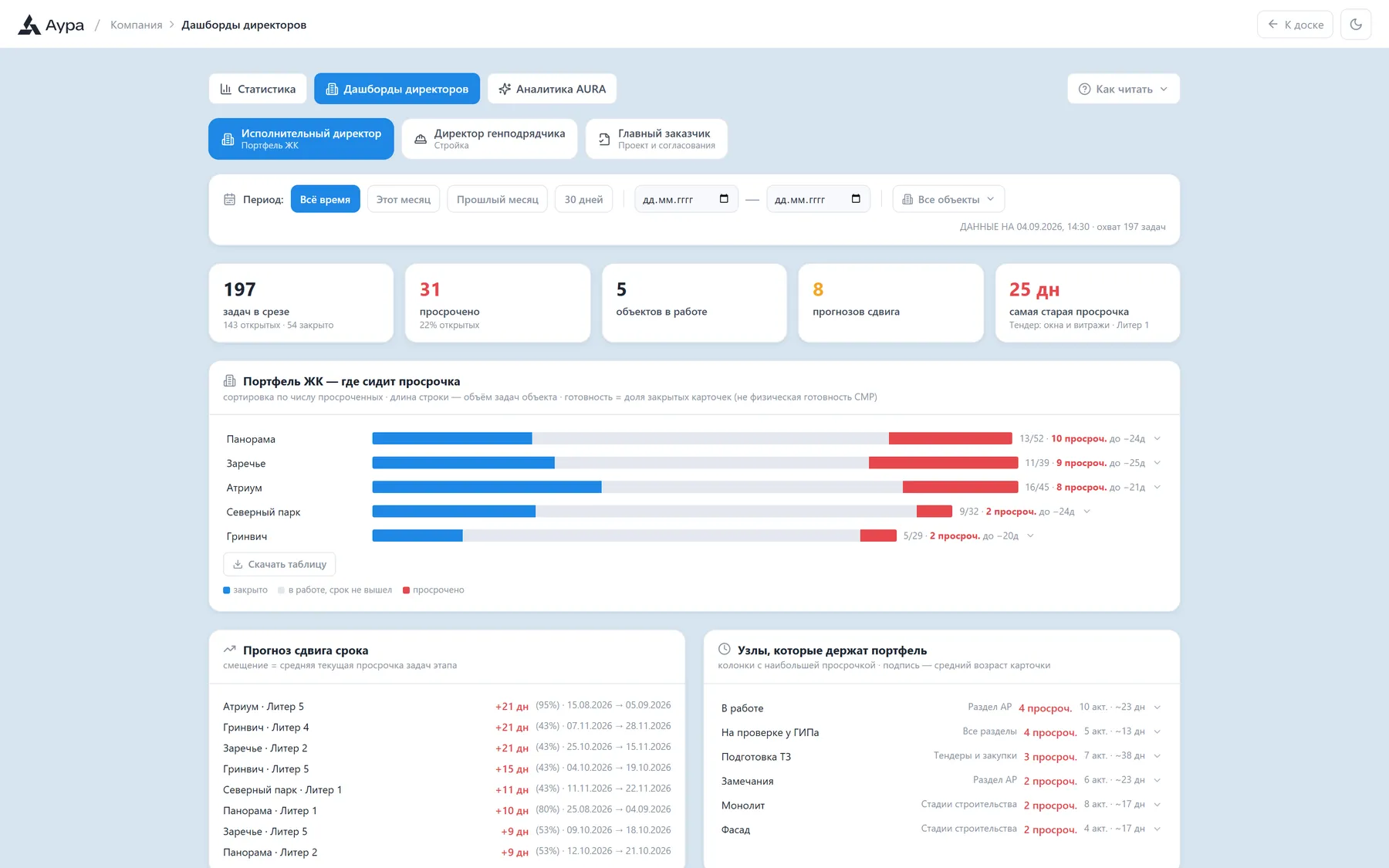This screenshot has height=868, width=1389.
Task: Go to Компания breadcrumb link
Action: tap(136, 25)
